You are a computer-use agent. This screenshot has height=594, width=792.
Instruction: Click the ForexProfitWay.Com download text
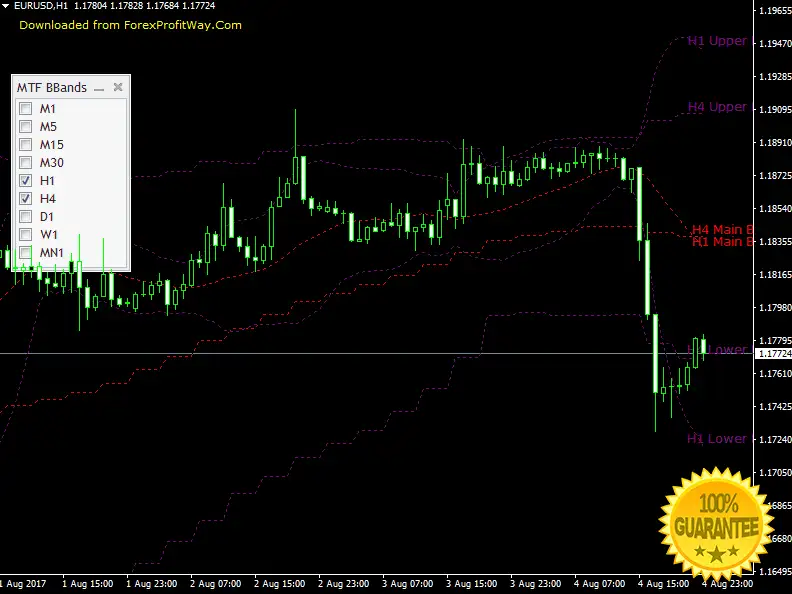[x=130, y=25]
